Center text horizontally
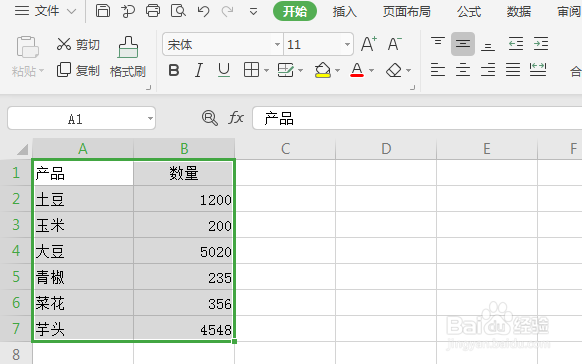 pyautogui.click(x=463, y=70)
